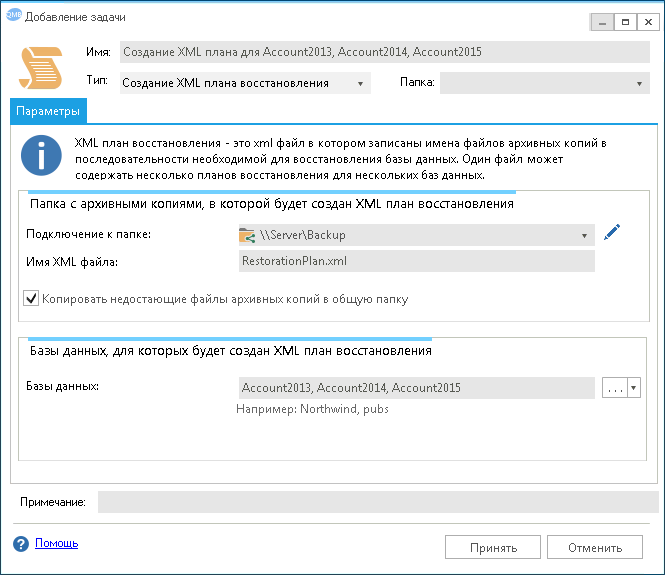This screenshot has width=665, height=575.
Task: Click the blue help question mark icon
Action: click(x=21, y=544)
